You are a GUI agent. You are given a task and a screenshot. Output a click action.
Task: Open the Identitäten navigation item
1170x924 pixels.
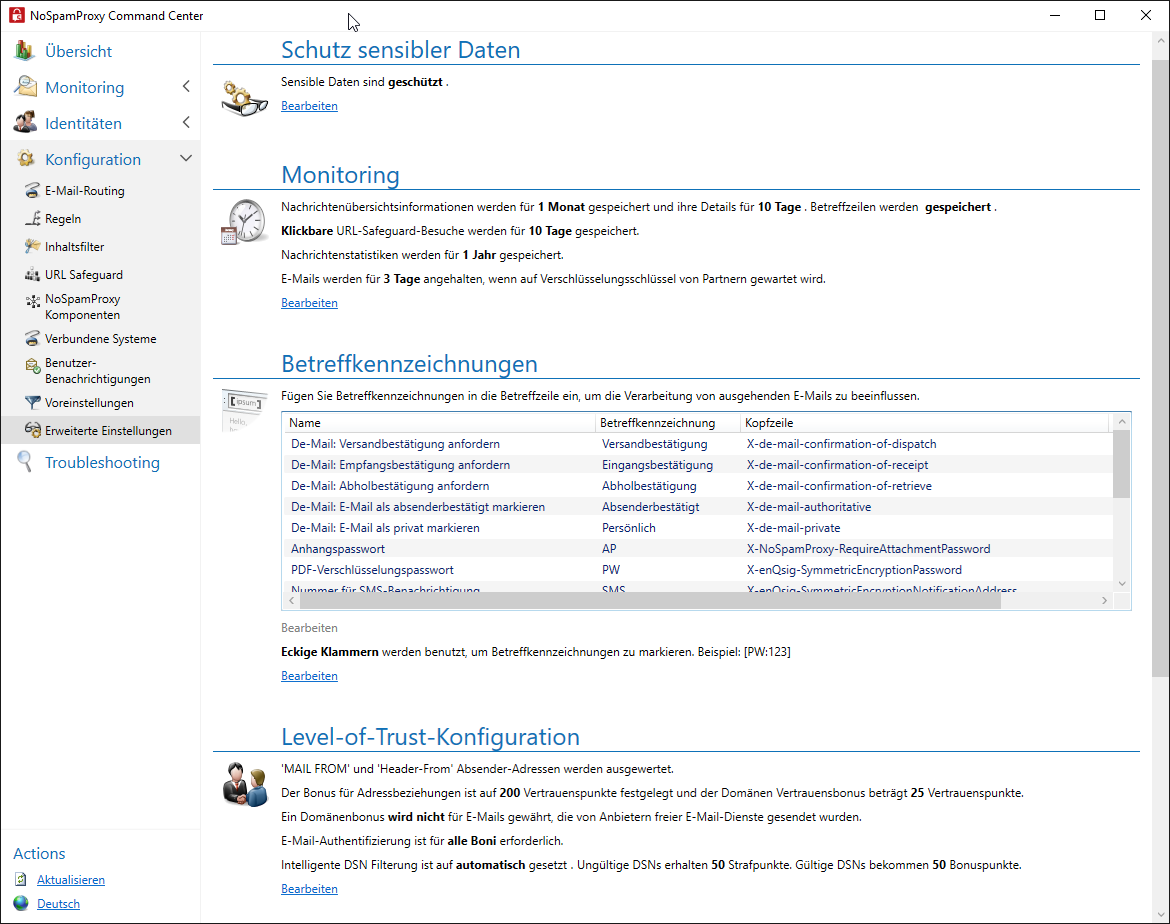(x=83, y=123)
